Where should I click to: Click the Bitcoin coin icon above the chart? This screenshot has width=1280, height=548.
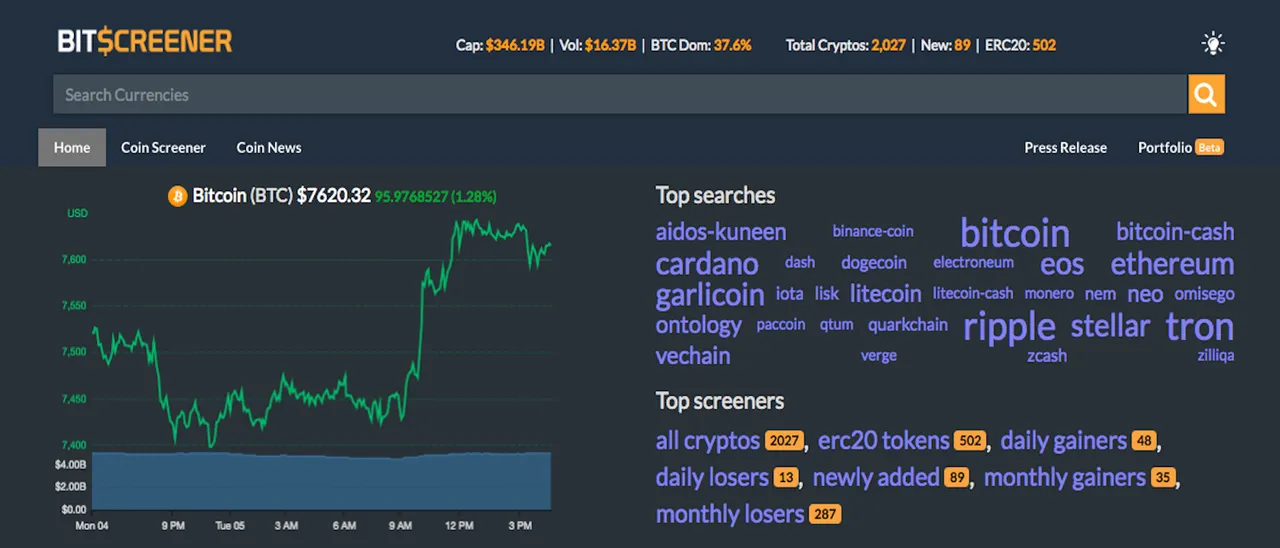click(x=178, y=196)
